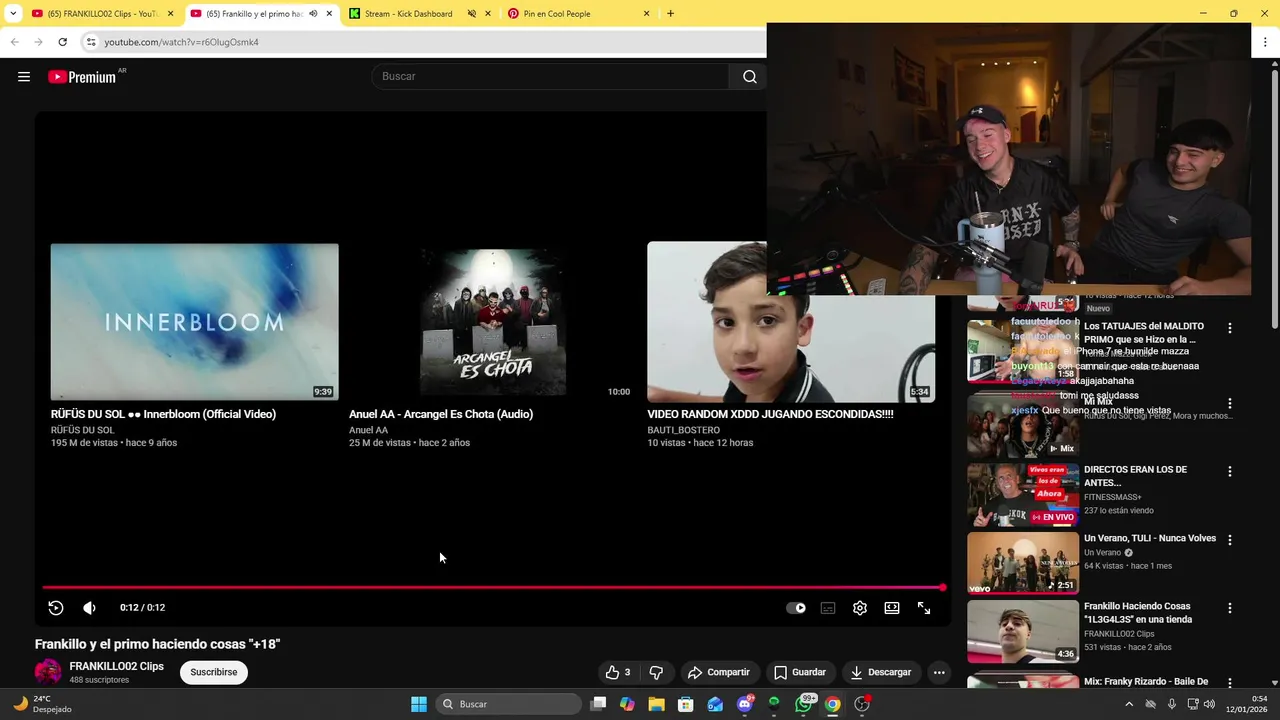Click the Descargar download button
Screen dimensions: 1280x720
coord(881,672)
